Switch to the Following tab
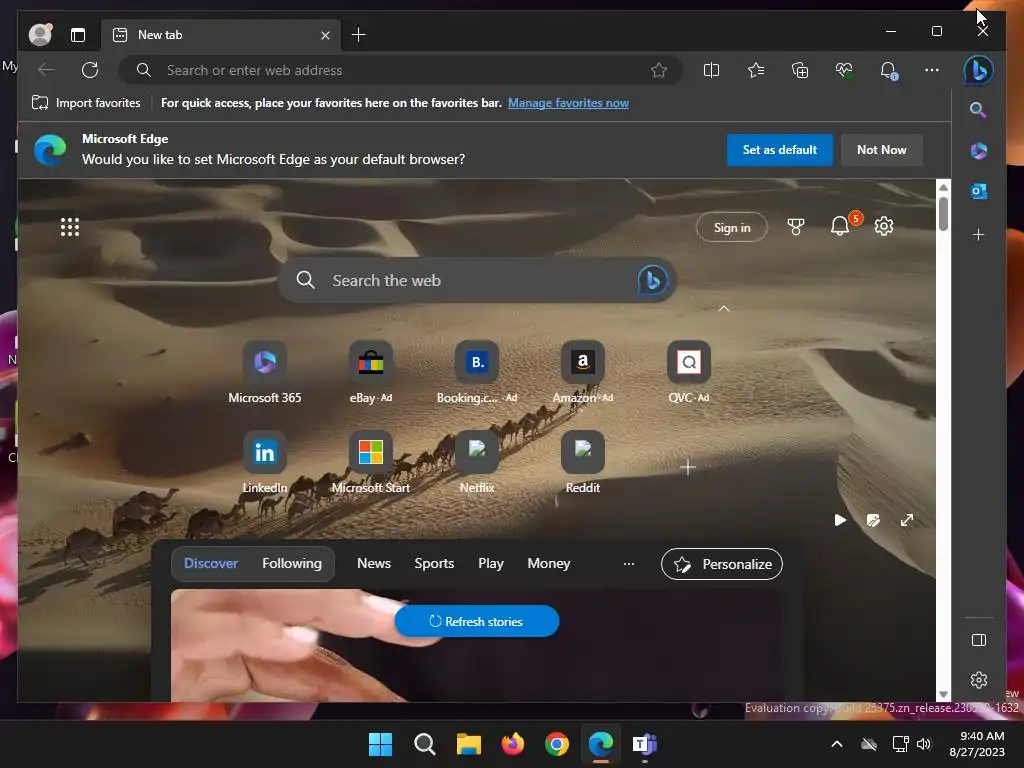This screenshot has width=1024, height=768. click(x=292, y=563)
